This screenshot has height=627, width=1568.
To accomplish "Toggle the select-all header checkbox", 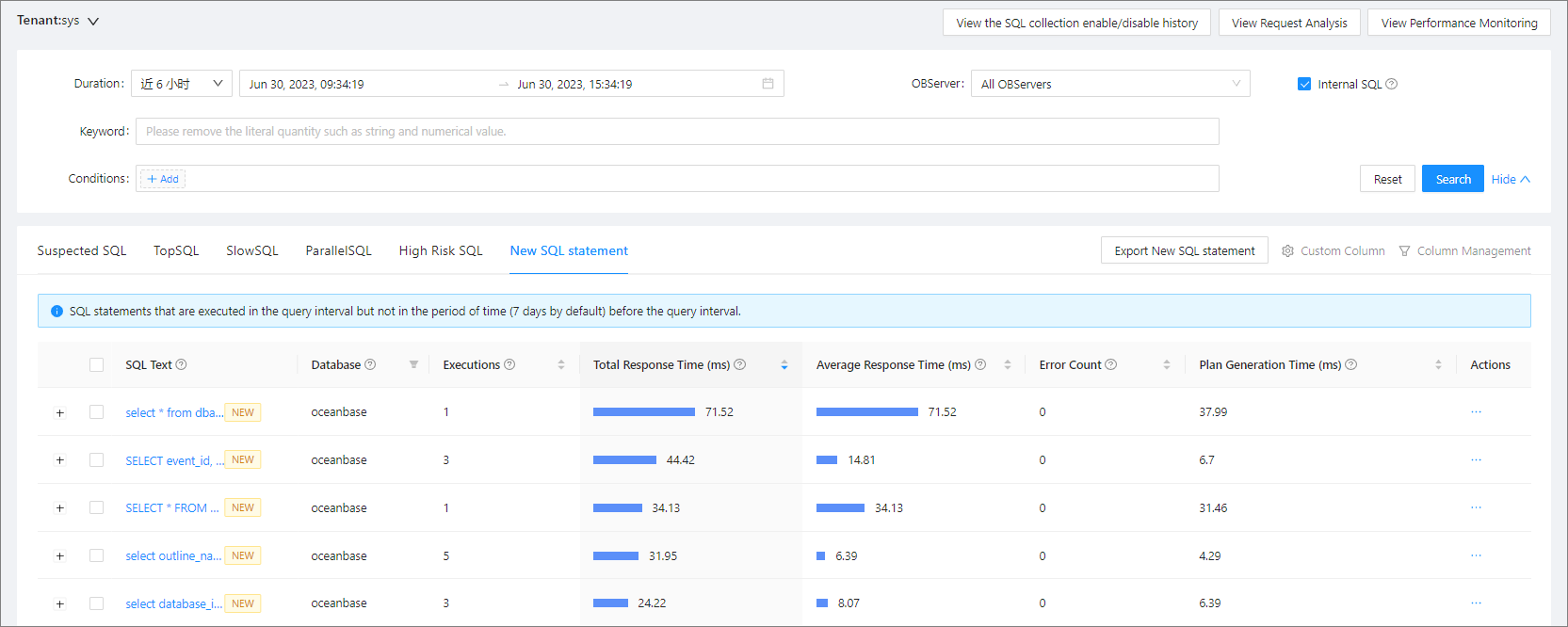I will click(x=96, y=365).
